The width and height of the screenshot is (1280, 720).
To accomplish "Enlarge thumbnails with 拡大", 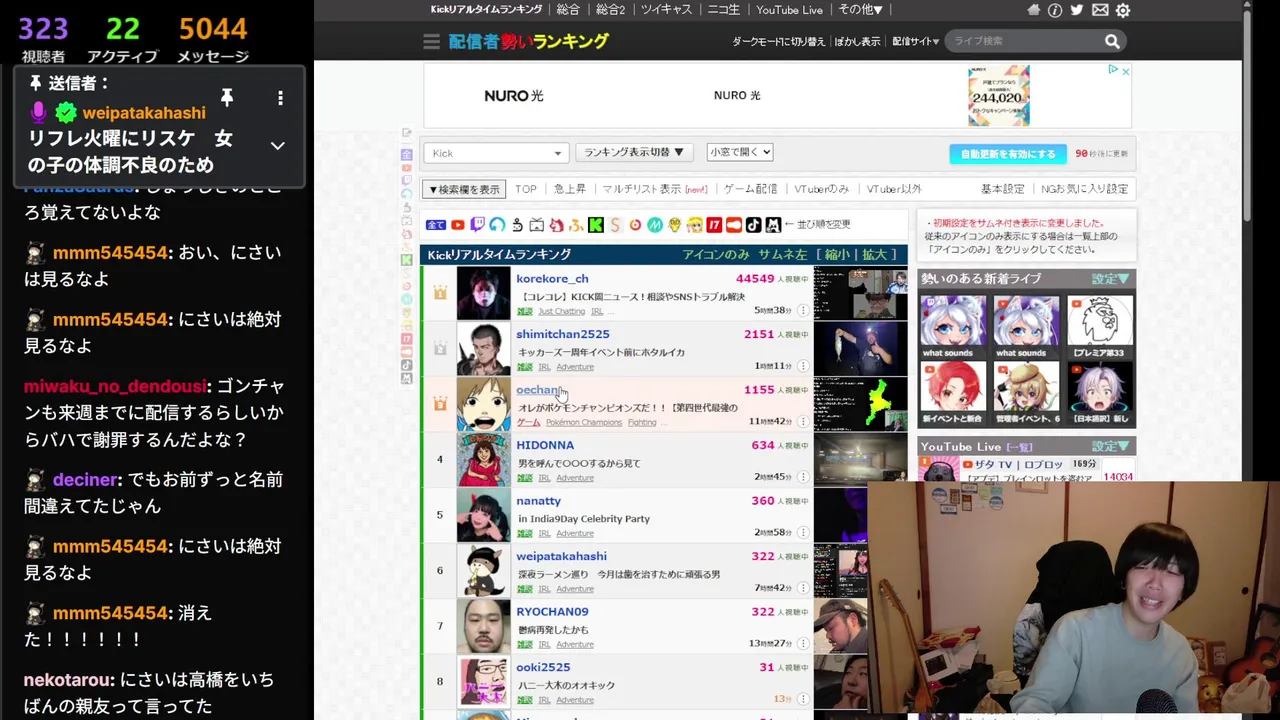I will [x=874, y=255].
